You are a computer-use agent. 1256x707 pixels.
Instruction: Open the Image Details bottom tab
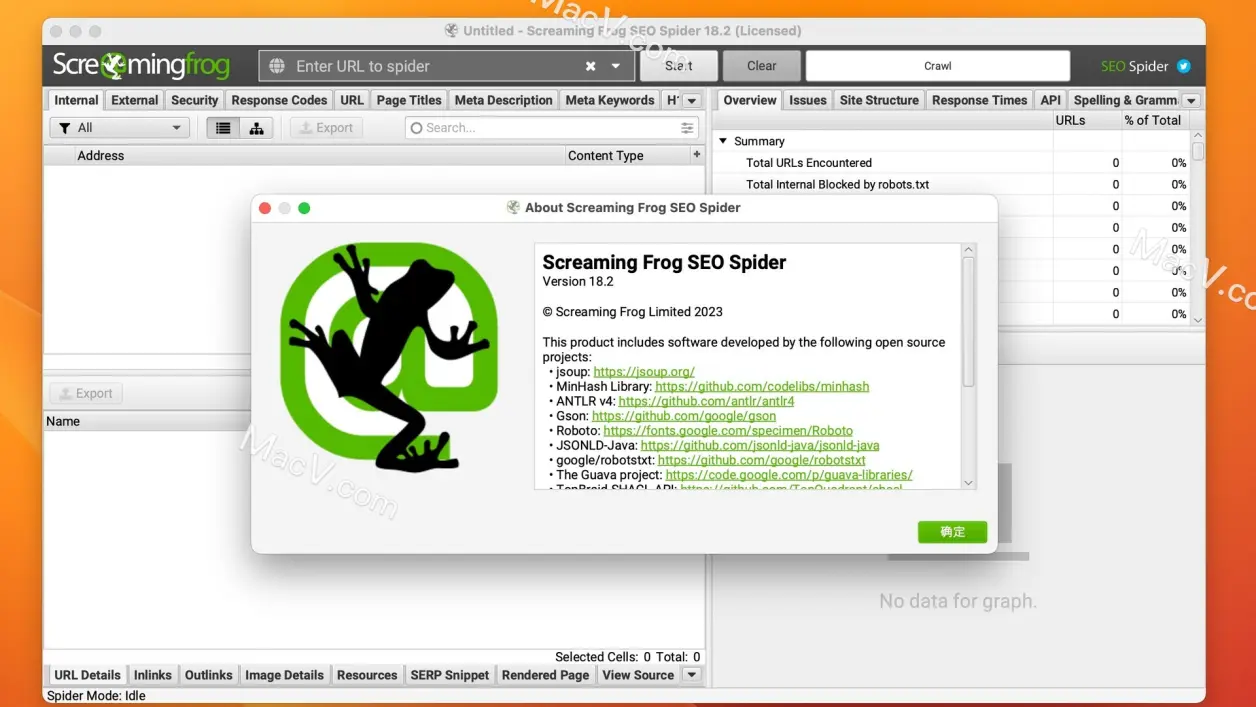coord(284,675)
